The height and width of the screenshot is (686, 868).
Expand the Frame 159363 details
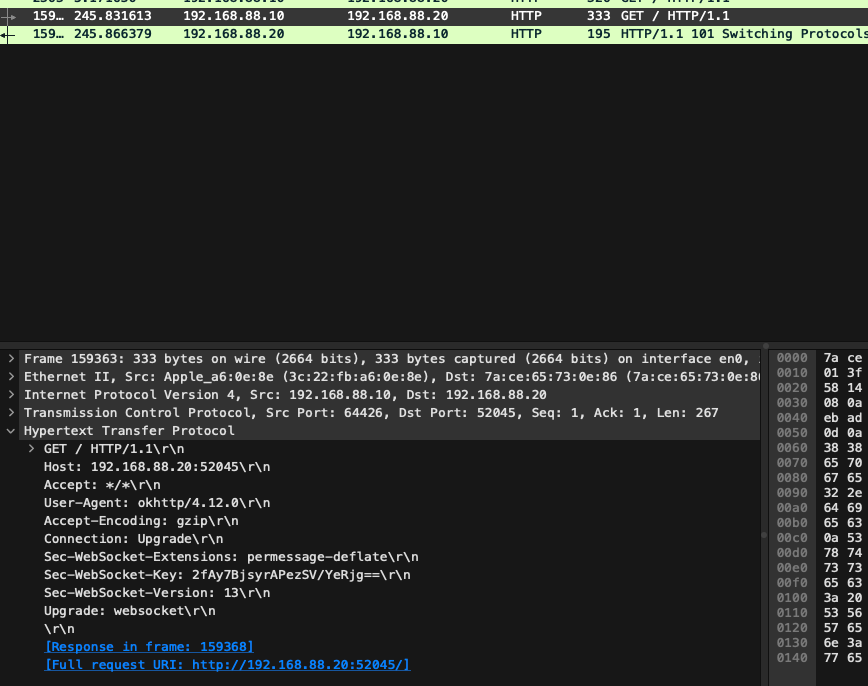(11, 358)
